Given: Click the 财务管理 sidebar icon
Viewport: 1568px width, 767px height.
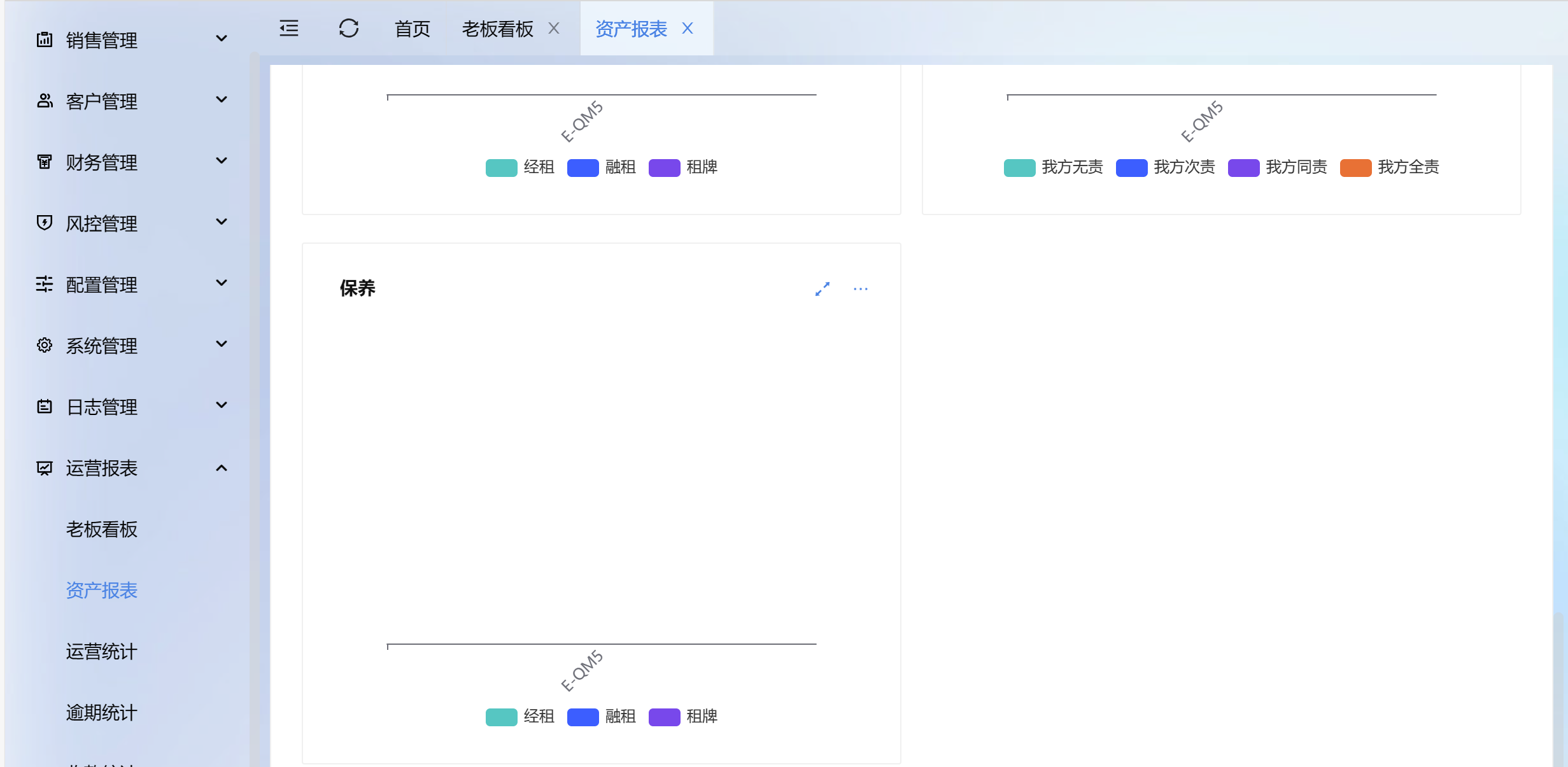Looking at the screenshot, I should tap(45, 162).
